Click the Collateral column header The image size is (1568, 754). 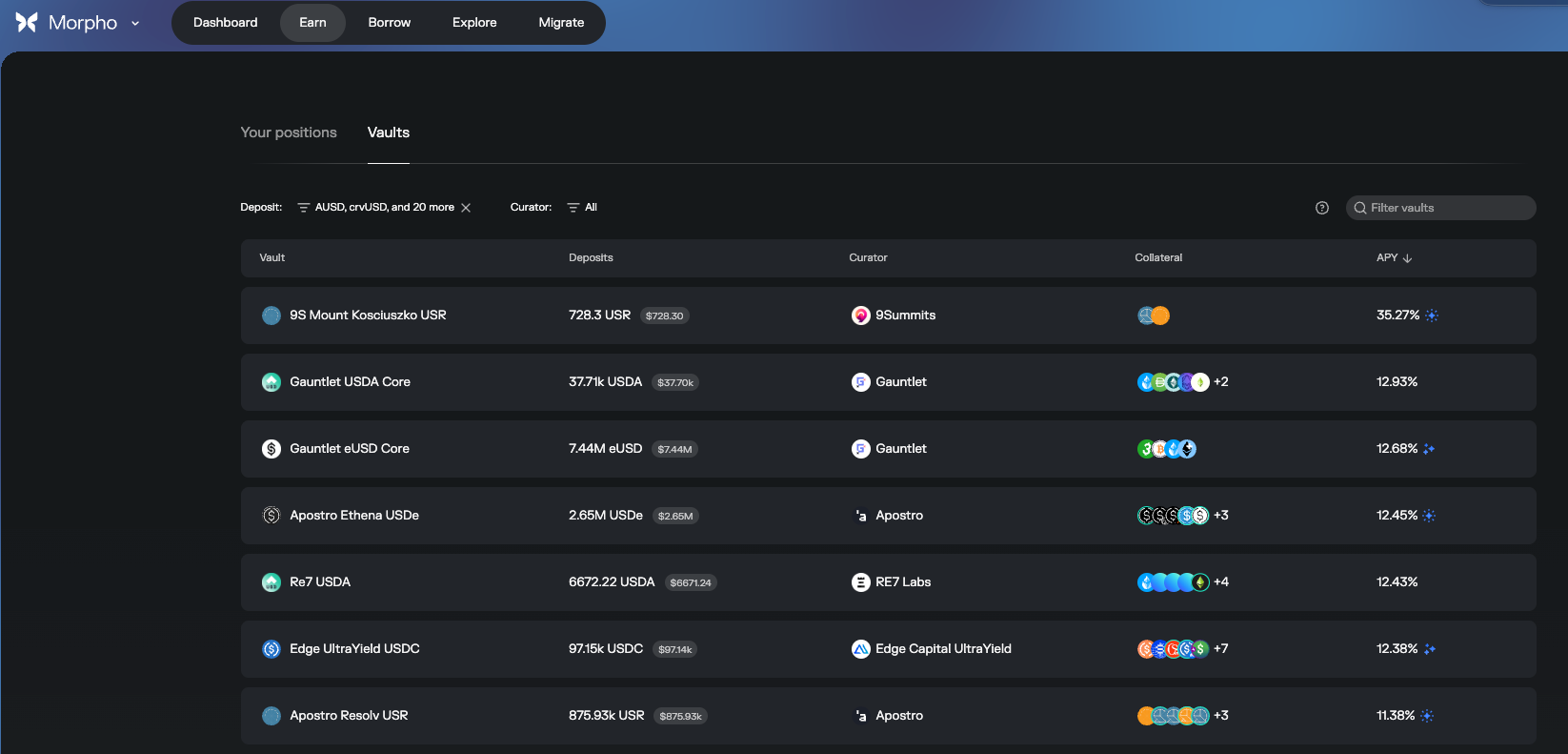[1158, 257]
